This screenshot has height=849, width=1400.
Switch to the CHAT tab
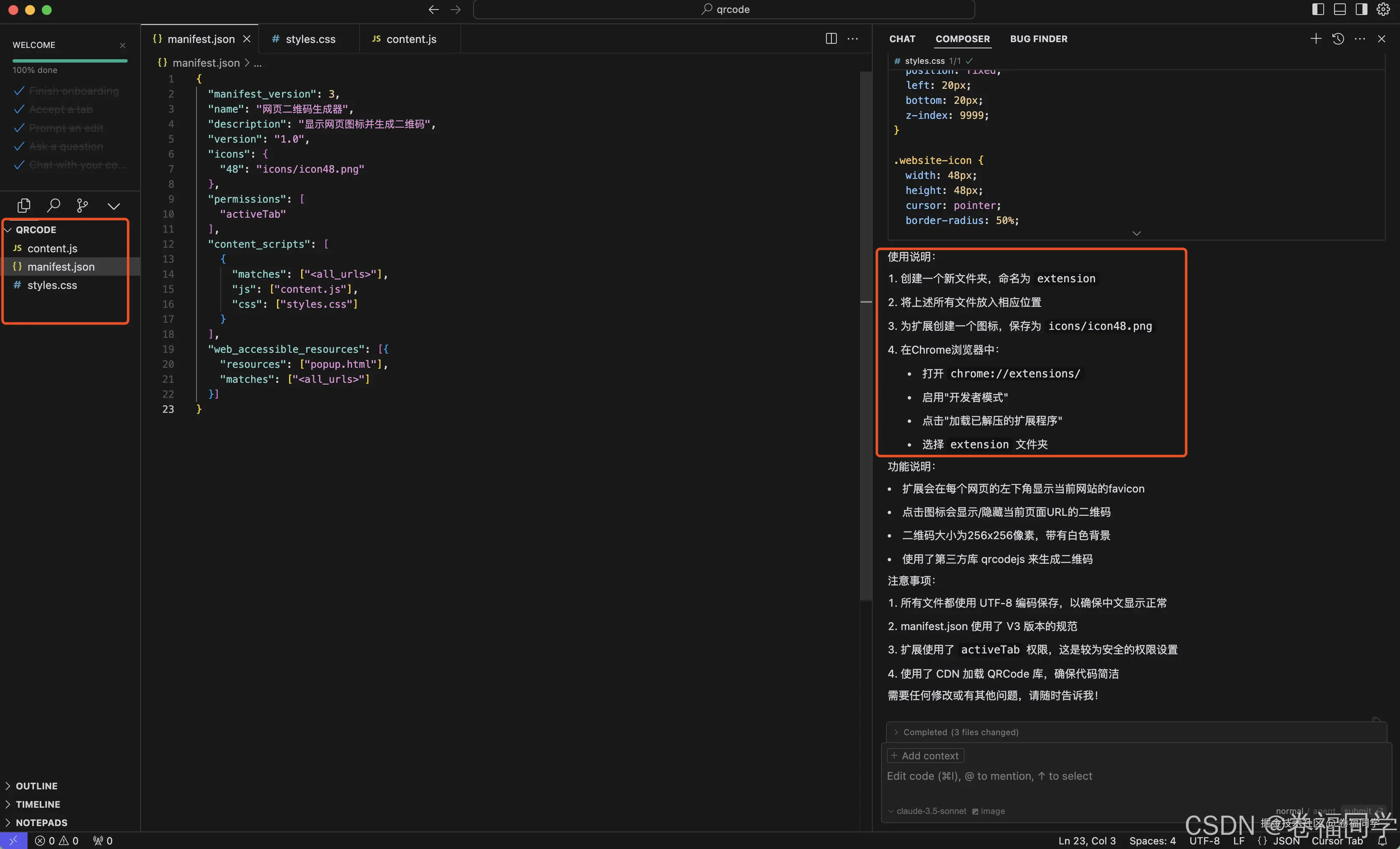tap(902, 39)
